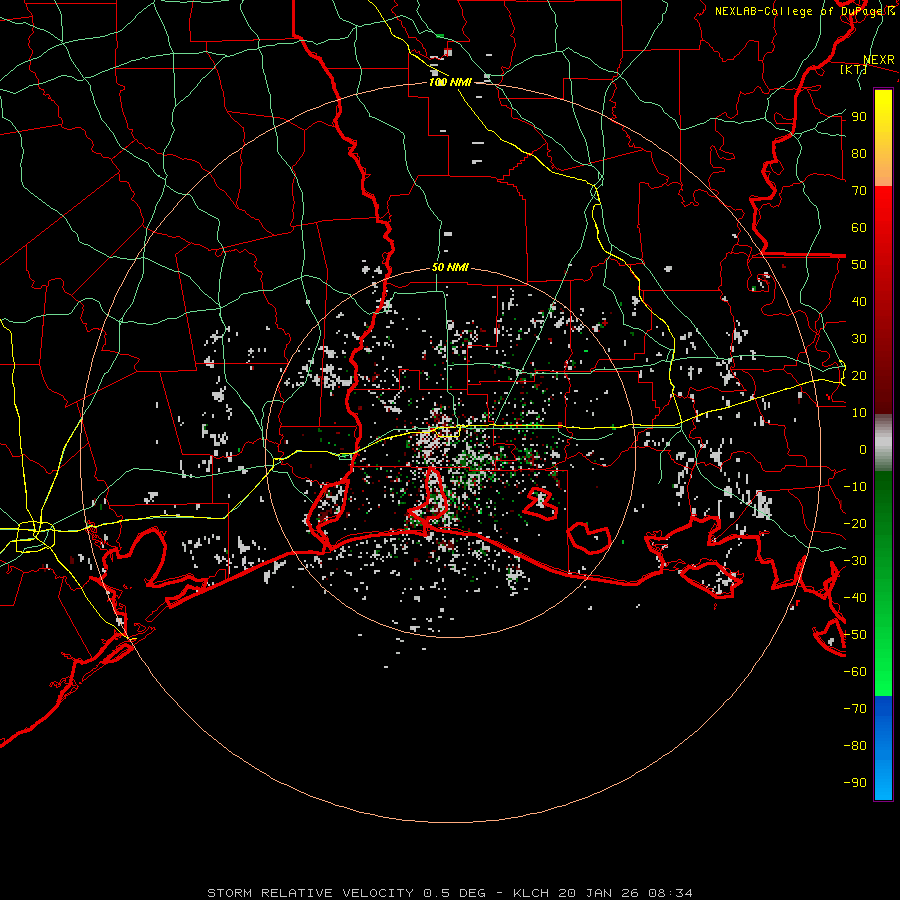This screenshot has width=900, height=900.
Task: Click the -80 value on velocity scale
Action: [x=855, y=746]
